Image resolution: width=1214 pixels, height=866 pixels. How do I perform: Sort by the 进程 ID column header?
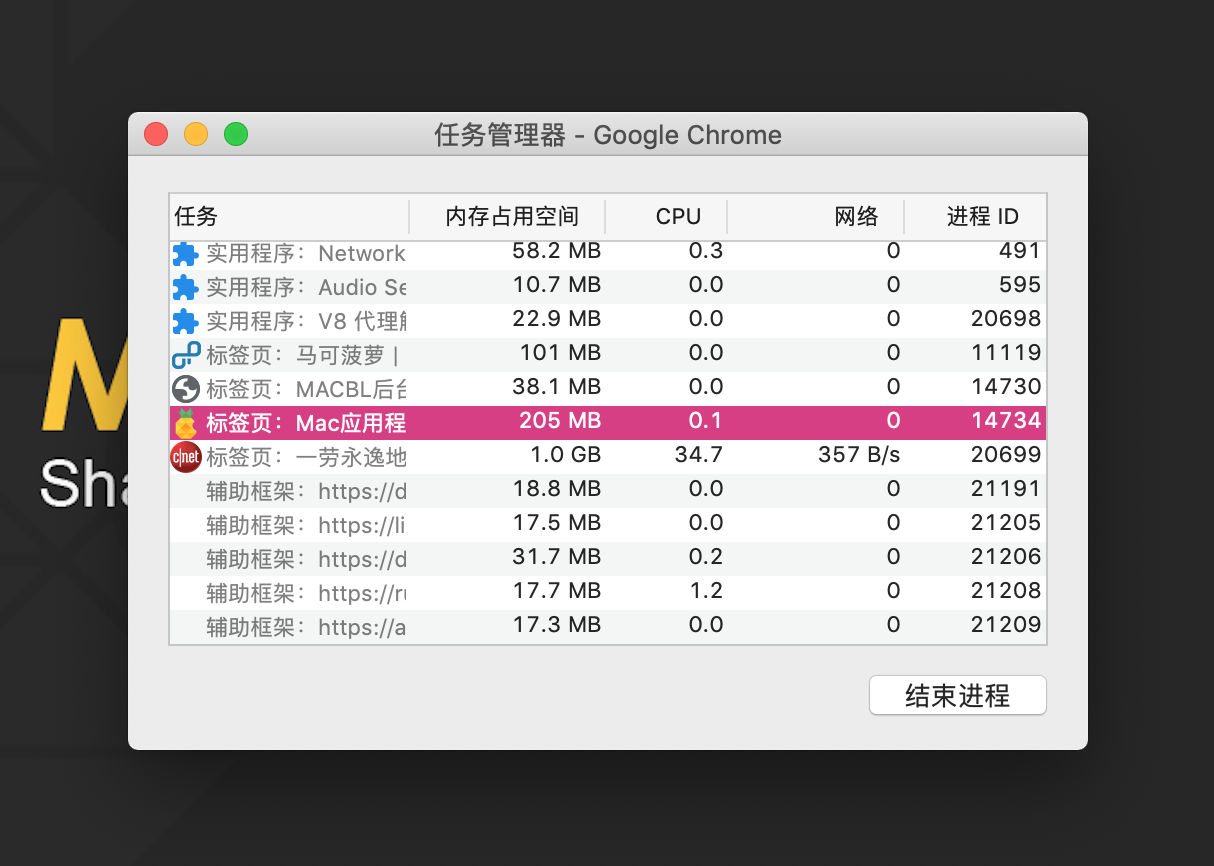[976, 216]
